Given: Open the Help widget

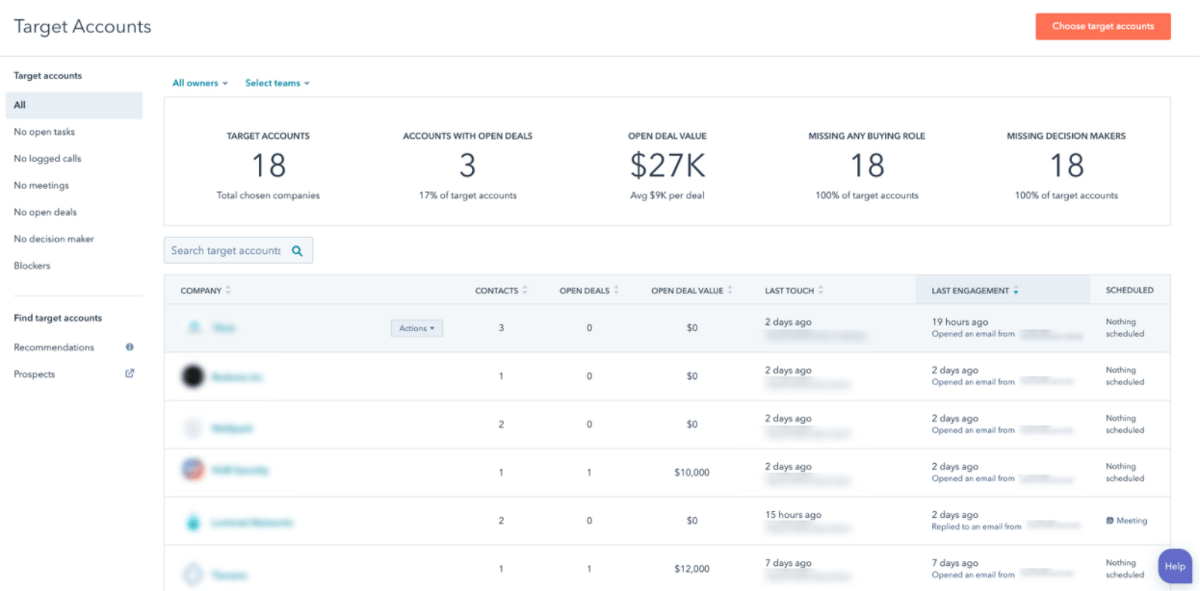Looking at the screenshot, I should click(x=1175, y=566).
